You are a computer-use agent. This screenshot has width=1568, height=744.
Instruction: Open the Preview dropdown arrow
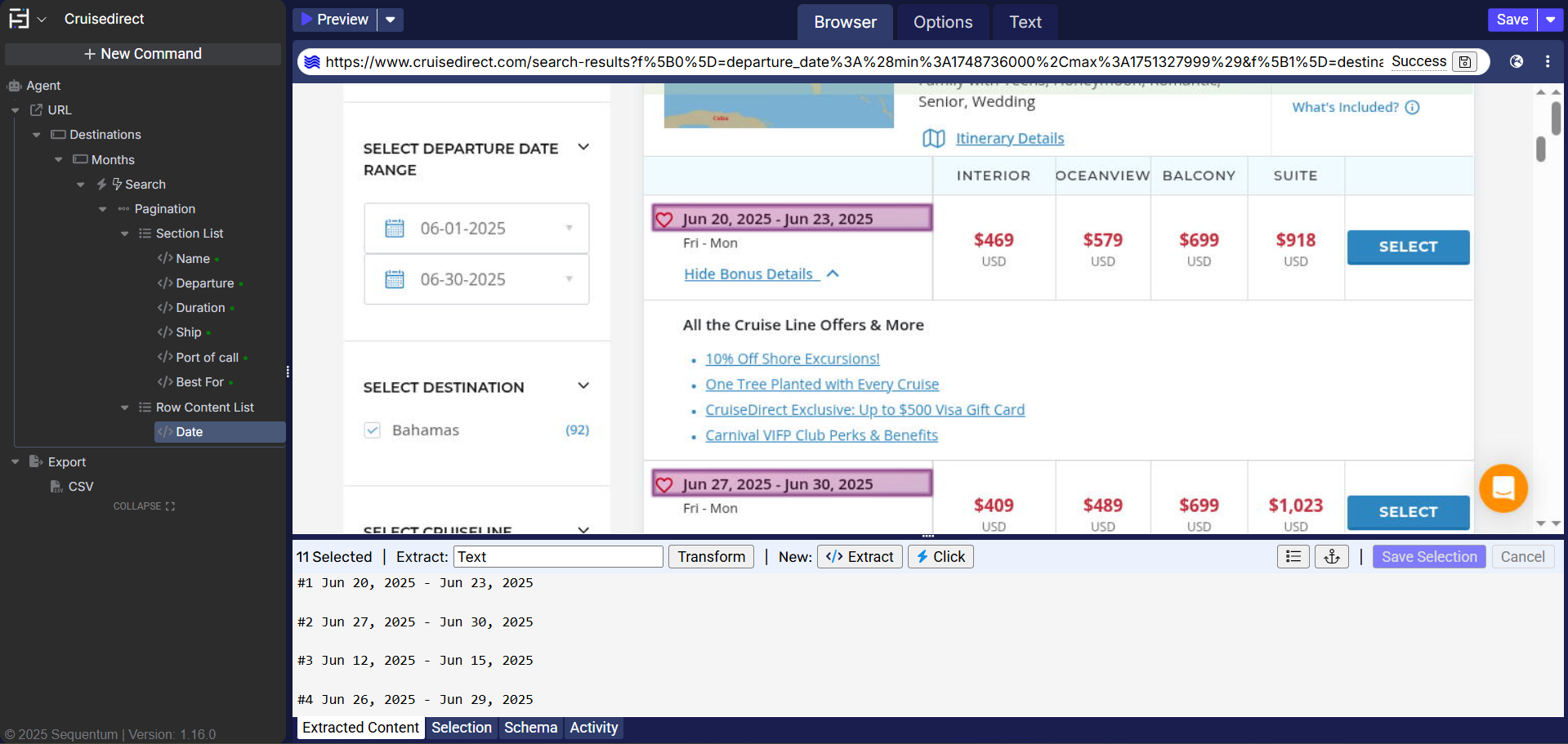[x=391, y=20]
